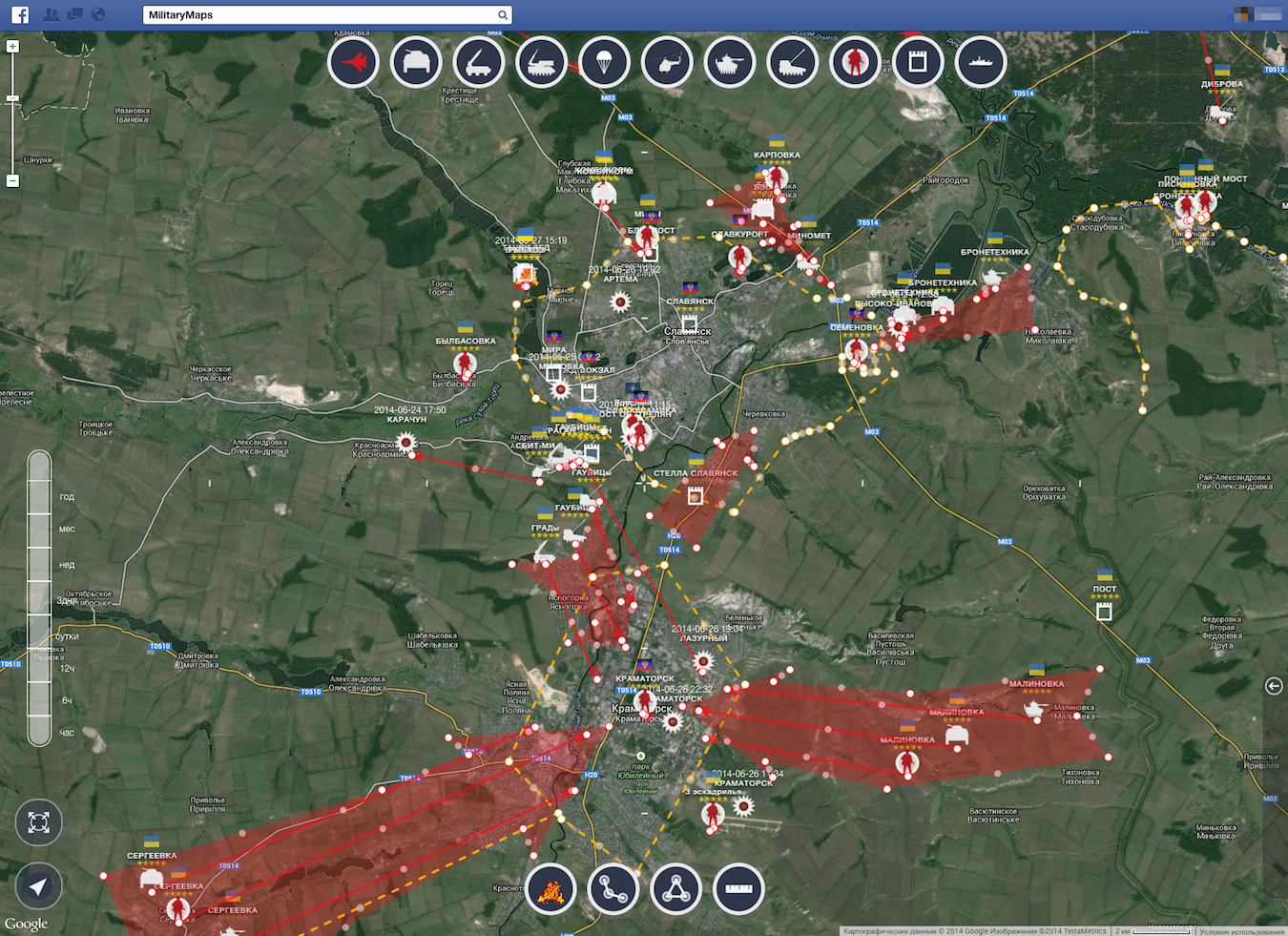Select the red infantry soldier icon
Viewport: 1288px width, 936px height.
[x=855, y=63]
